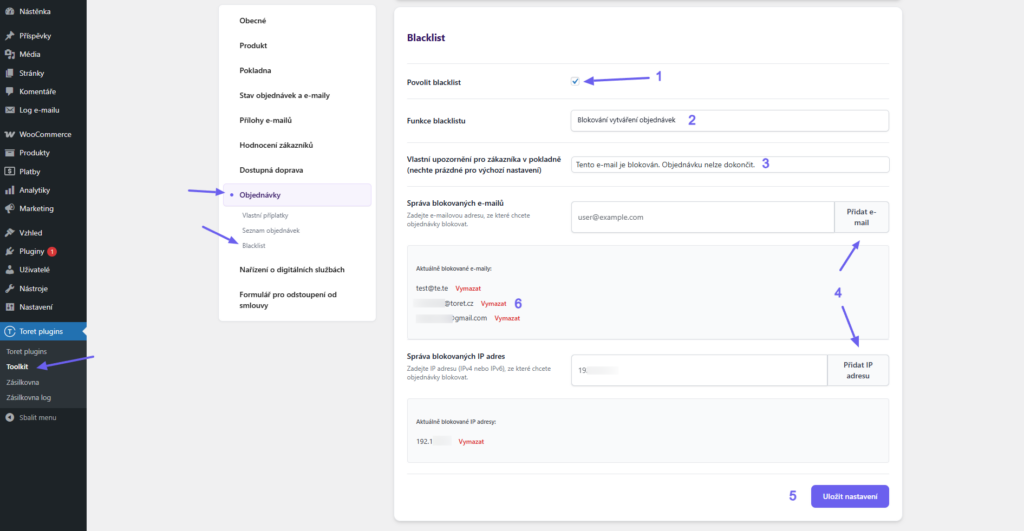Screen dimensions: 1024x531
Task: Click the Aktuálně blokované e-maily label
Action: tap(454, 268)
